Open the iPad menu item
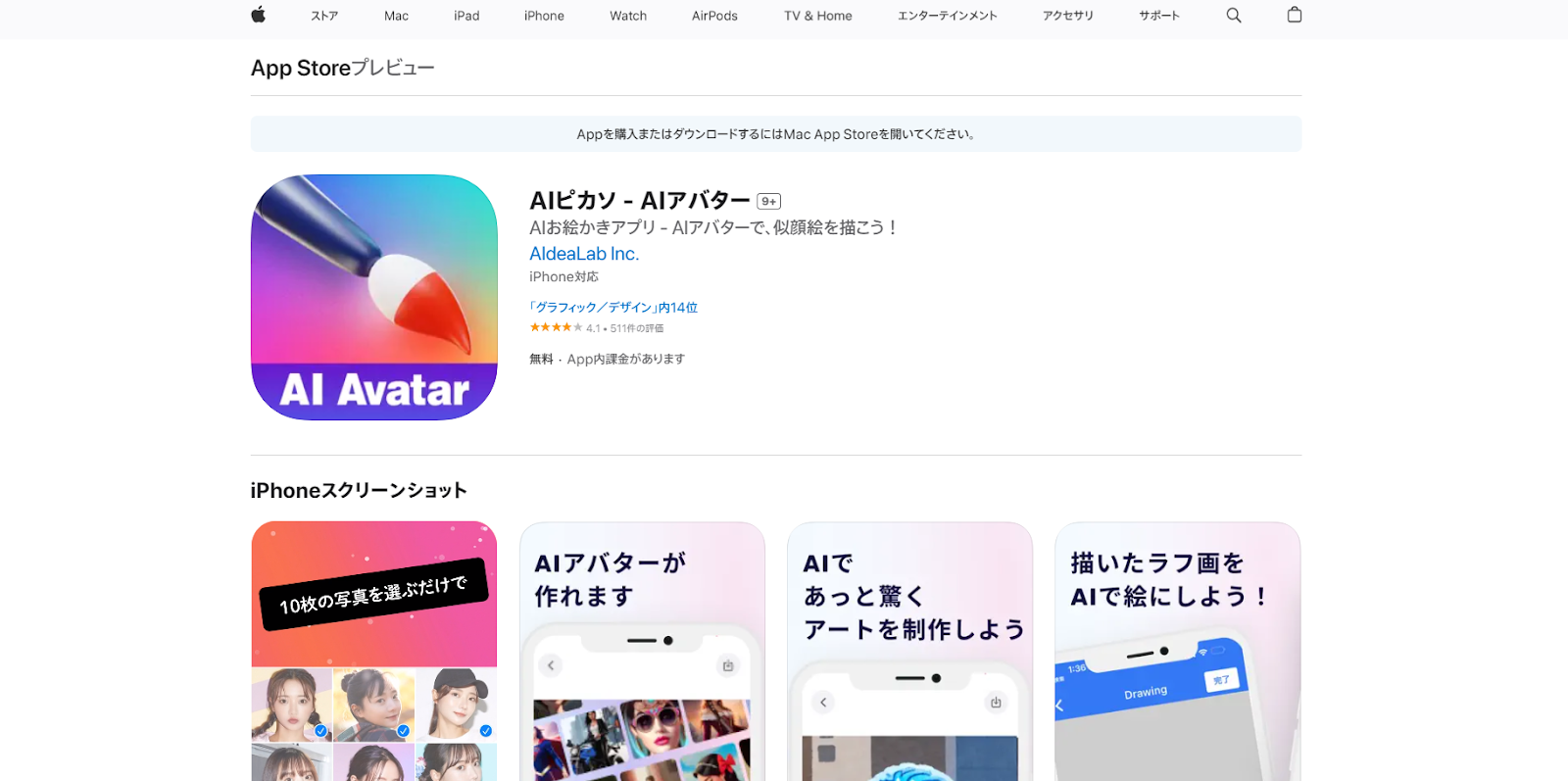1568x781 pixels. pos(466,16)
